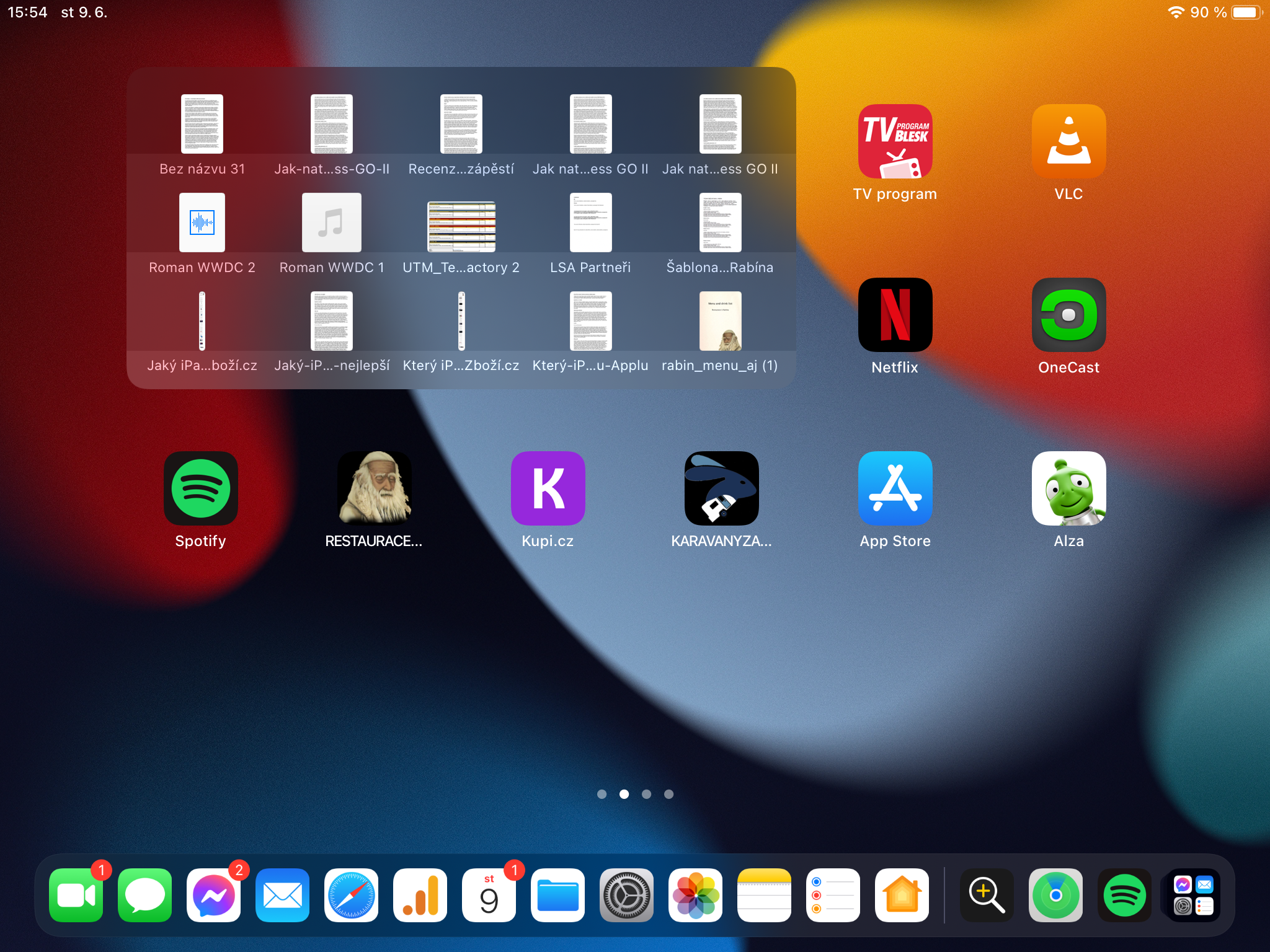Open Magnifier app in dock

point(987,895)
